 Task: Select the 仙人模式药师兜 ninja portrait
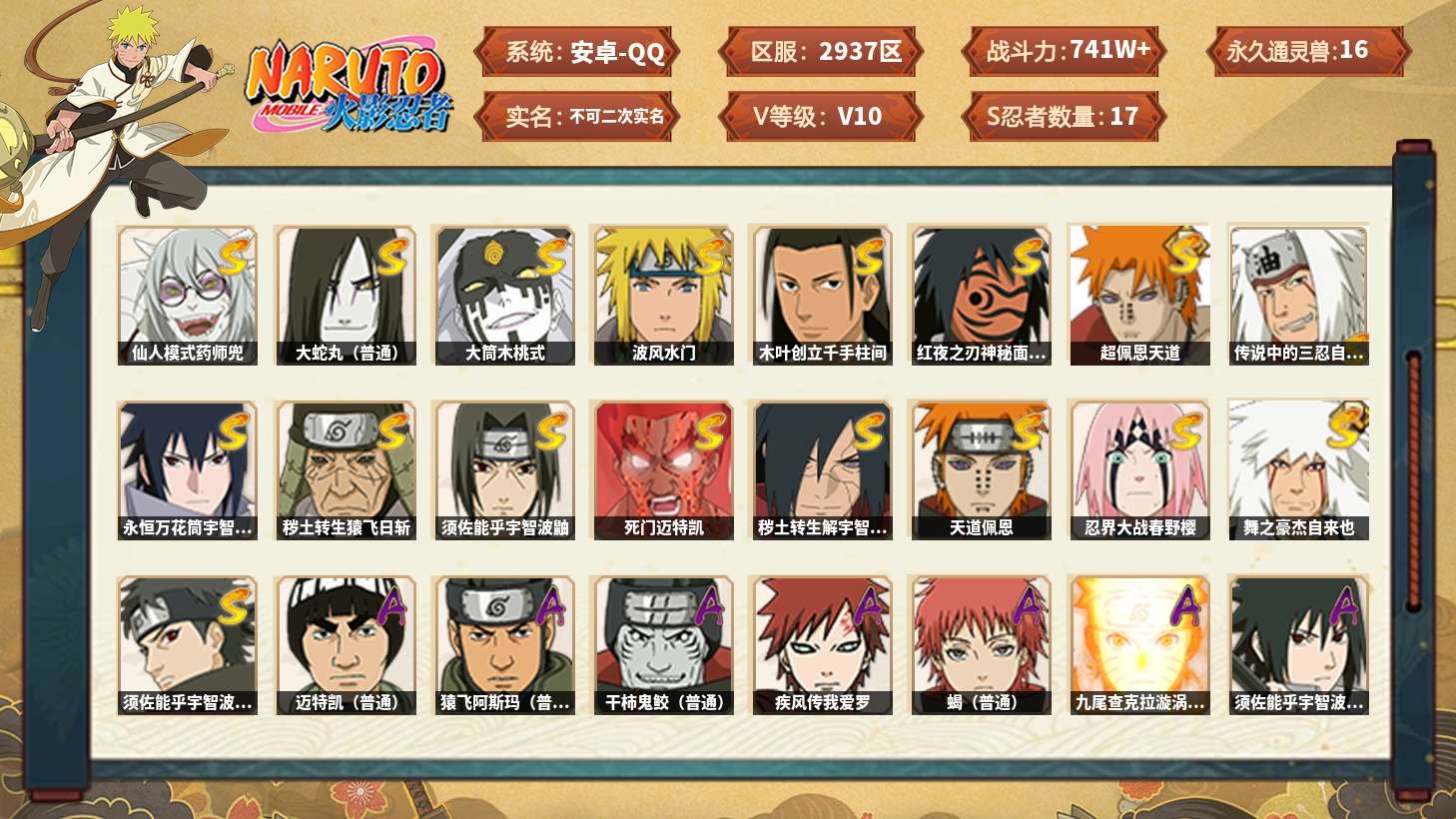(187, 296)
